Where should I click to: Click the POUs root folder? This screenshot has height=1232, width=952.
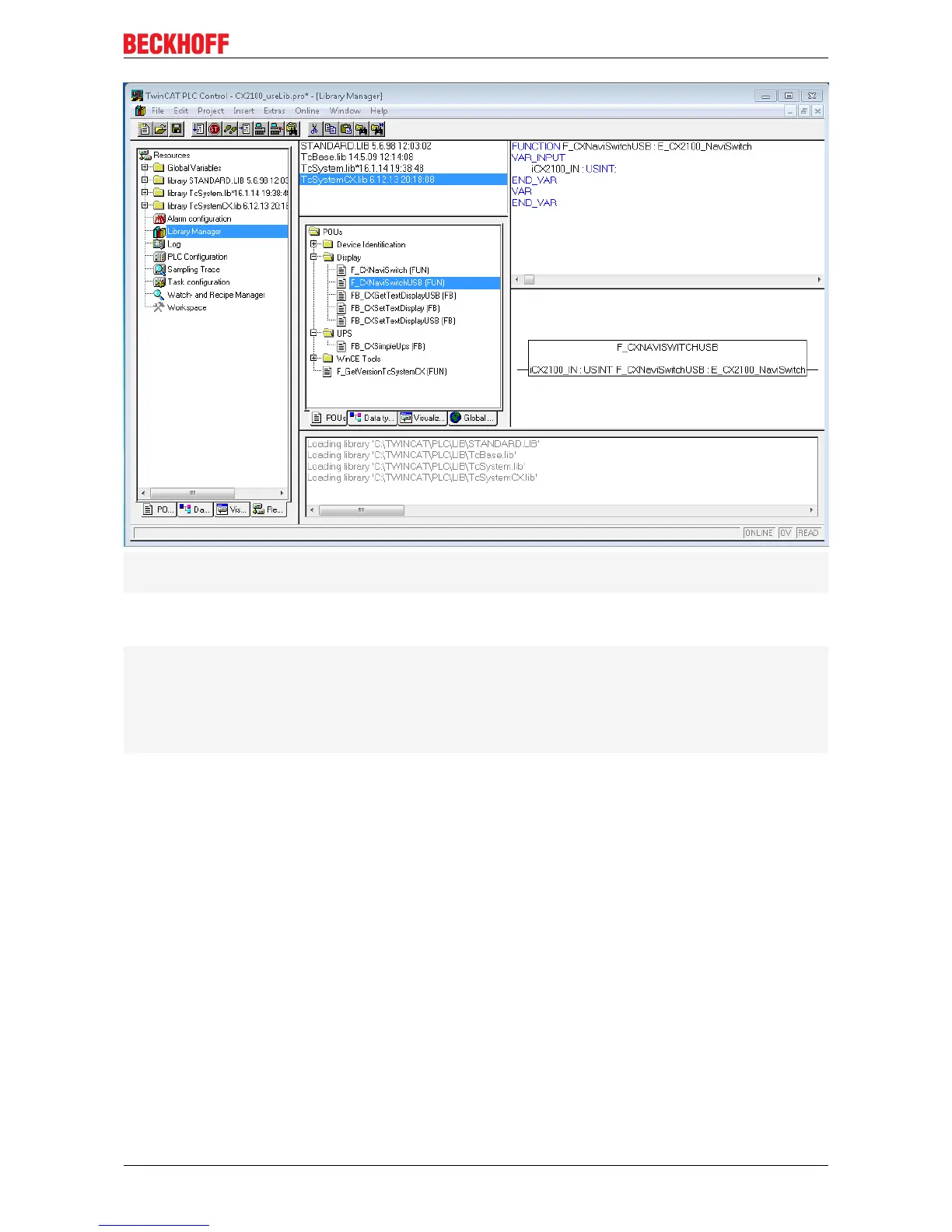click(x=326, y=232)
